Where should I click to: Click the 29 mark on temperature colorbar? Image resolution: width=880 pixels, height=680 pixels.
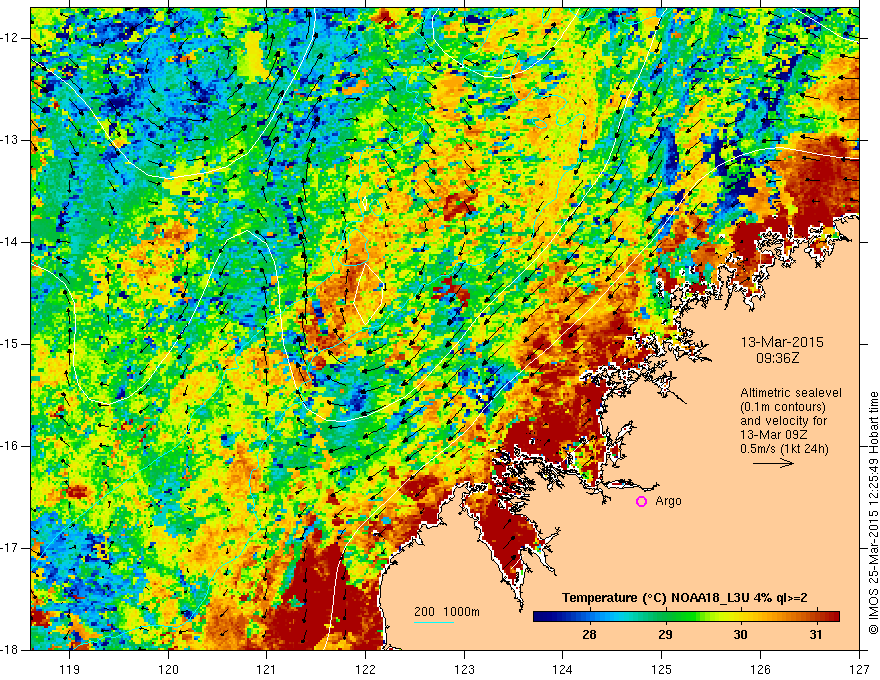665,617
